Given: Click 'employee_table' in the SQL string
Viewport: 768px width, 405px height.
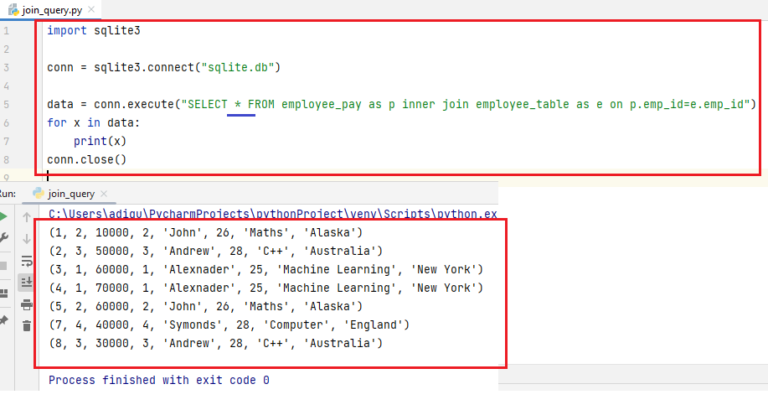Looking at the screenshot, I should 522,104.
